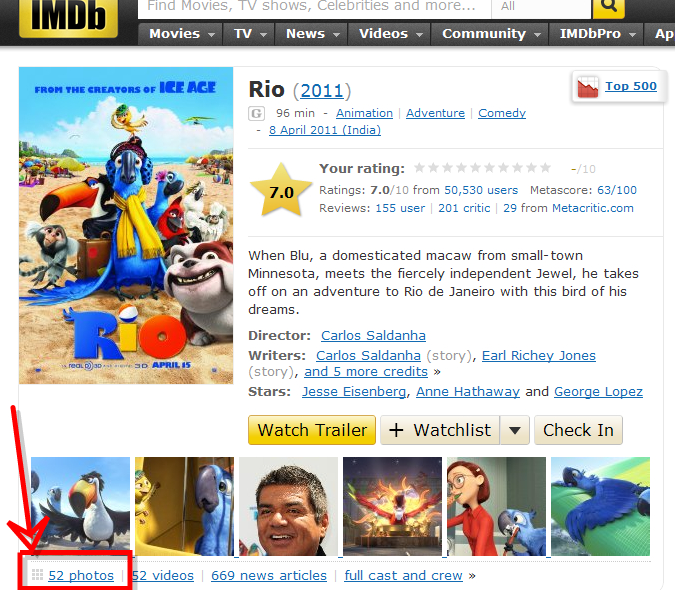Open Anne Hathaway's page
675x590 pixels.
(x=468, y=392)
